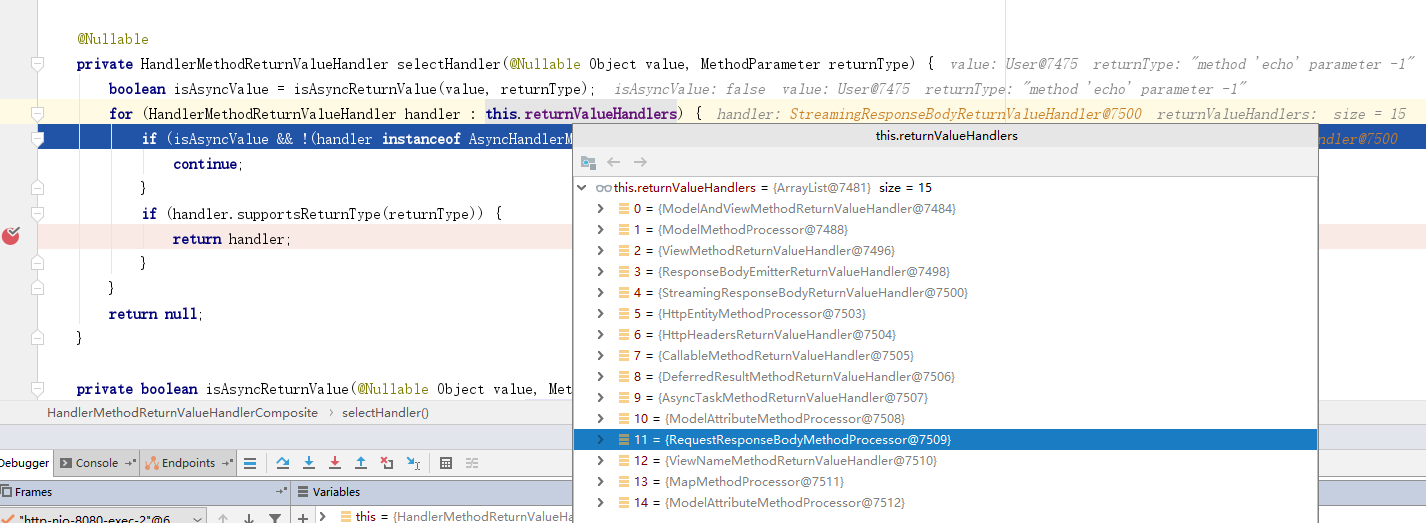This screenshot has height=523, width=1426.
Task: Toggle the breakpoint on return handler line
Action: coord(11,237)
